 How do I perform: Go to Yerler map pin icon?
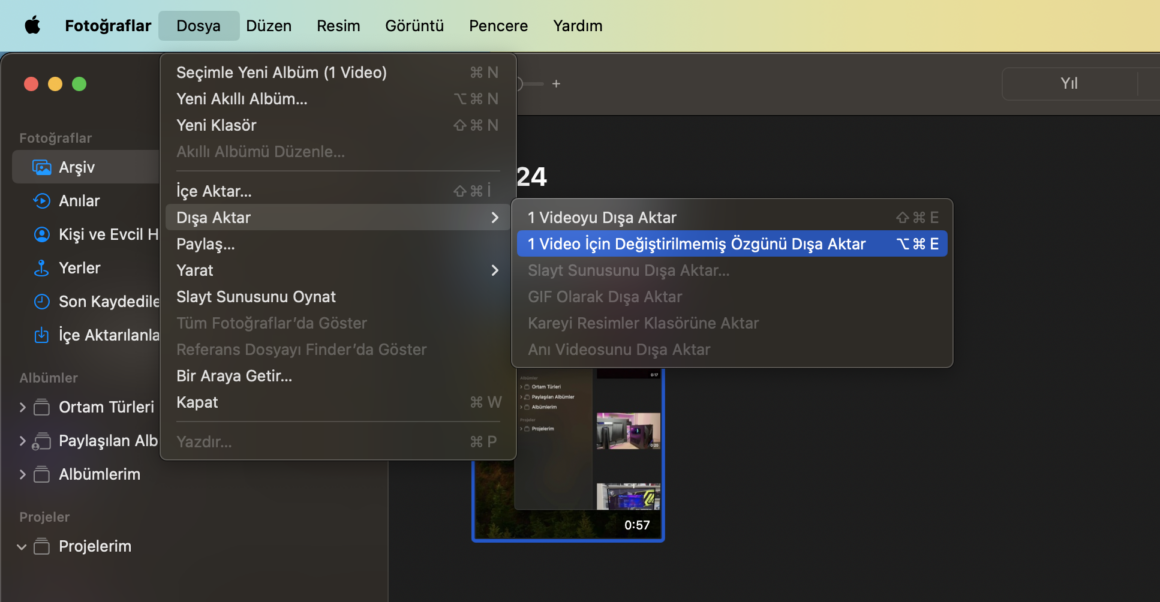pyautogui.click(x=41, y=268)
